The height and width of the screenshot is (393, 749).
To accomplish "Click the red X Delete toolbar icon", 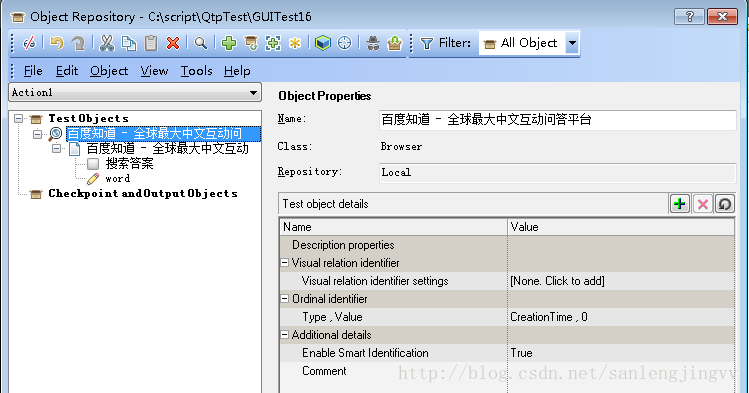I will (173, 43).
